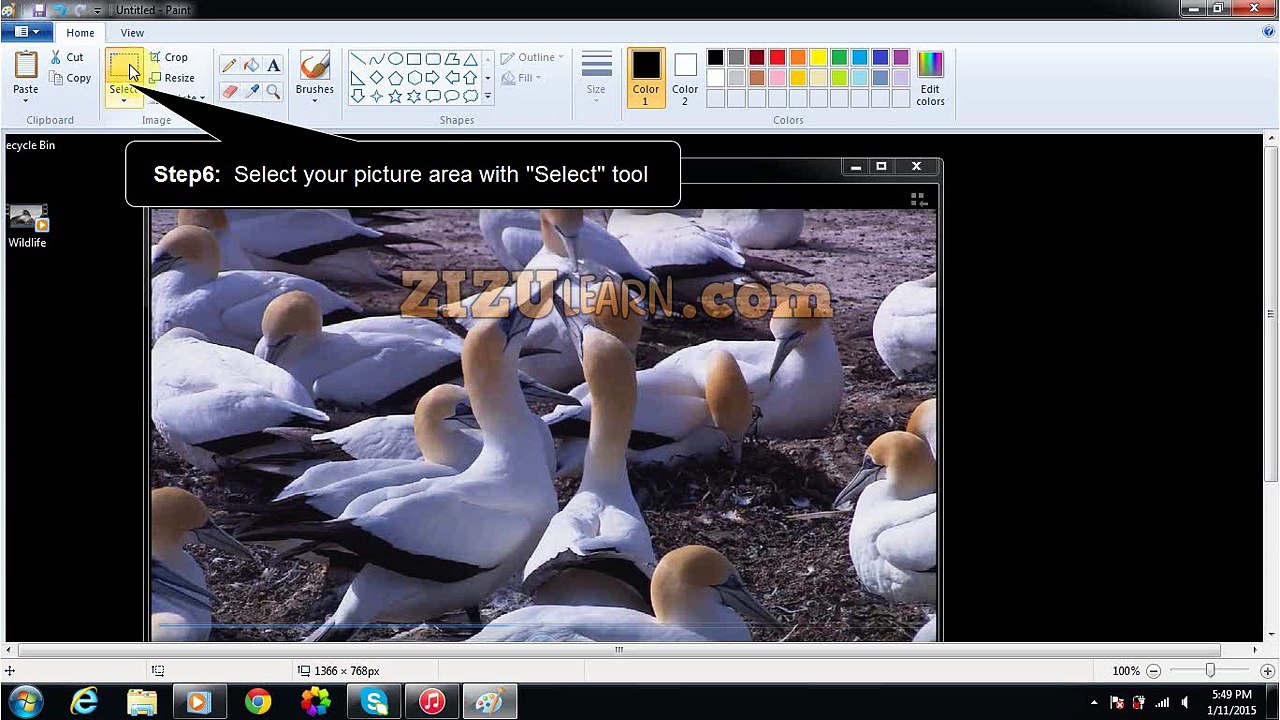Screen dimensions: 1280x720
Task: Activate Color 1 foreground selector
Action: [x=646, y=78]
